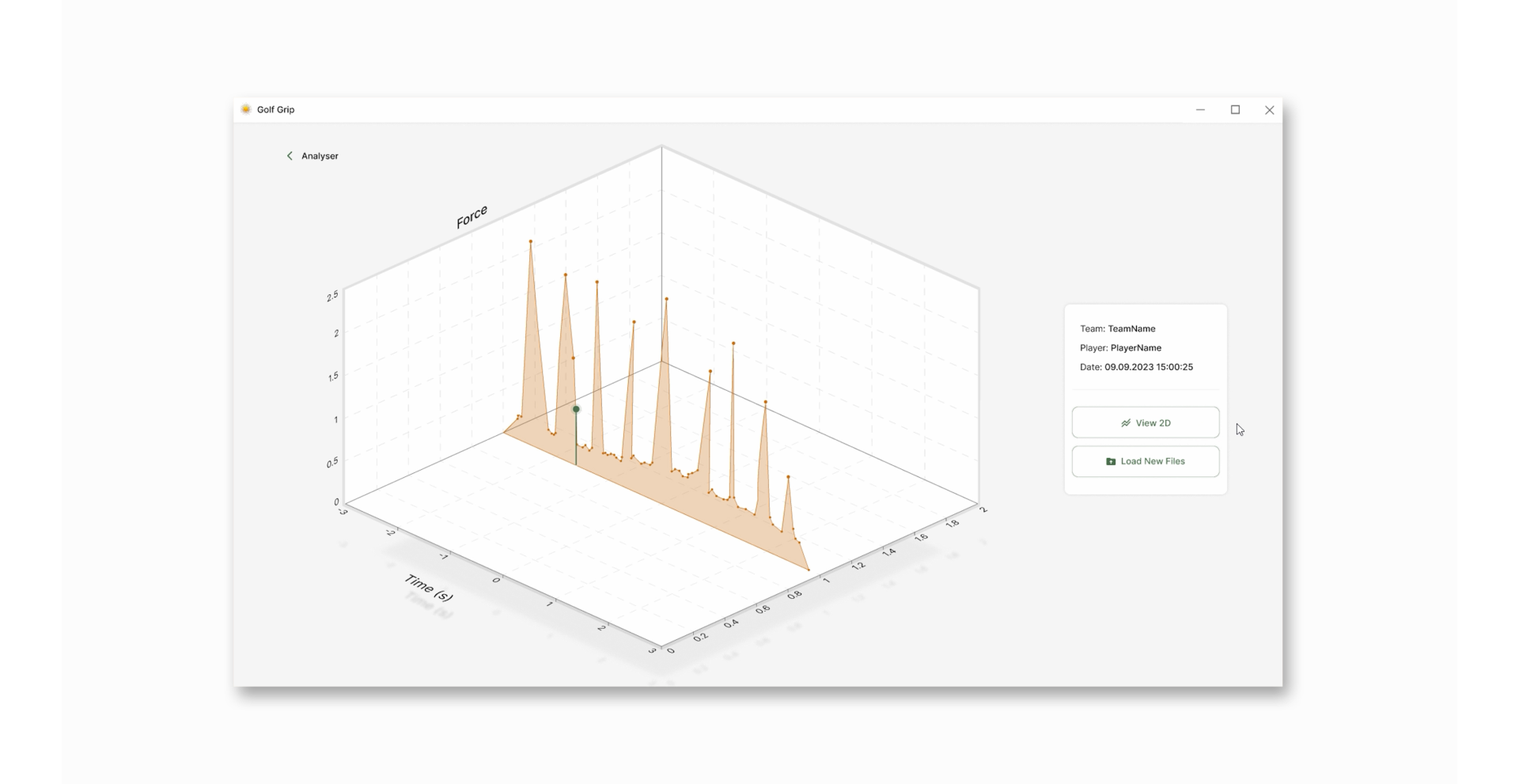1519x784 pixels.
Task: Click the Force axis title
Action: (472, 217)
